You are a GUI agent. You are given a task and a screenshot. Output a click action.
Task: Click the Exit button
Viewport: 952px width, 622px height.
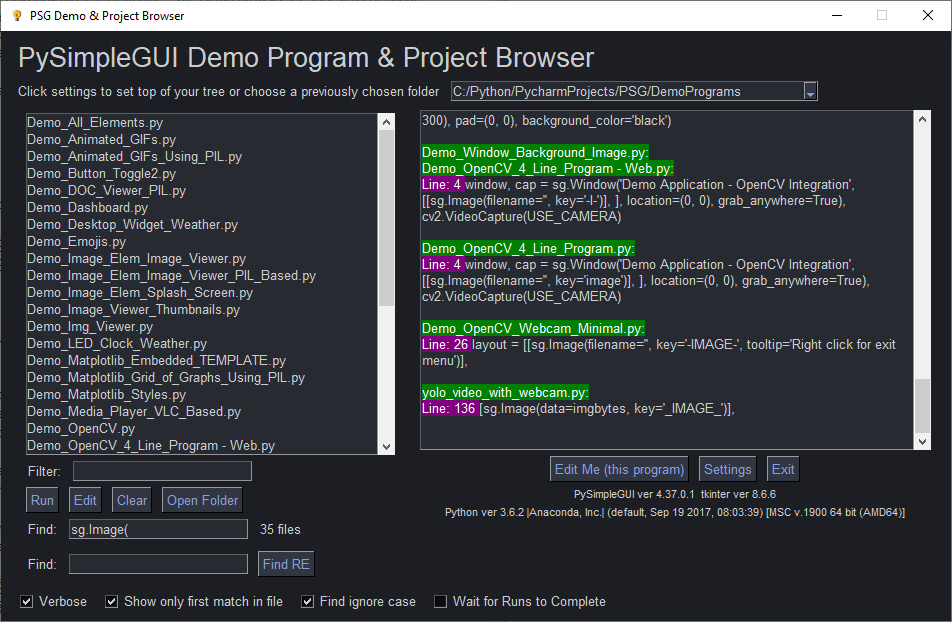pos(783,469)
